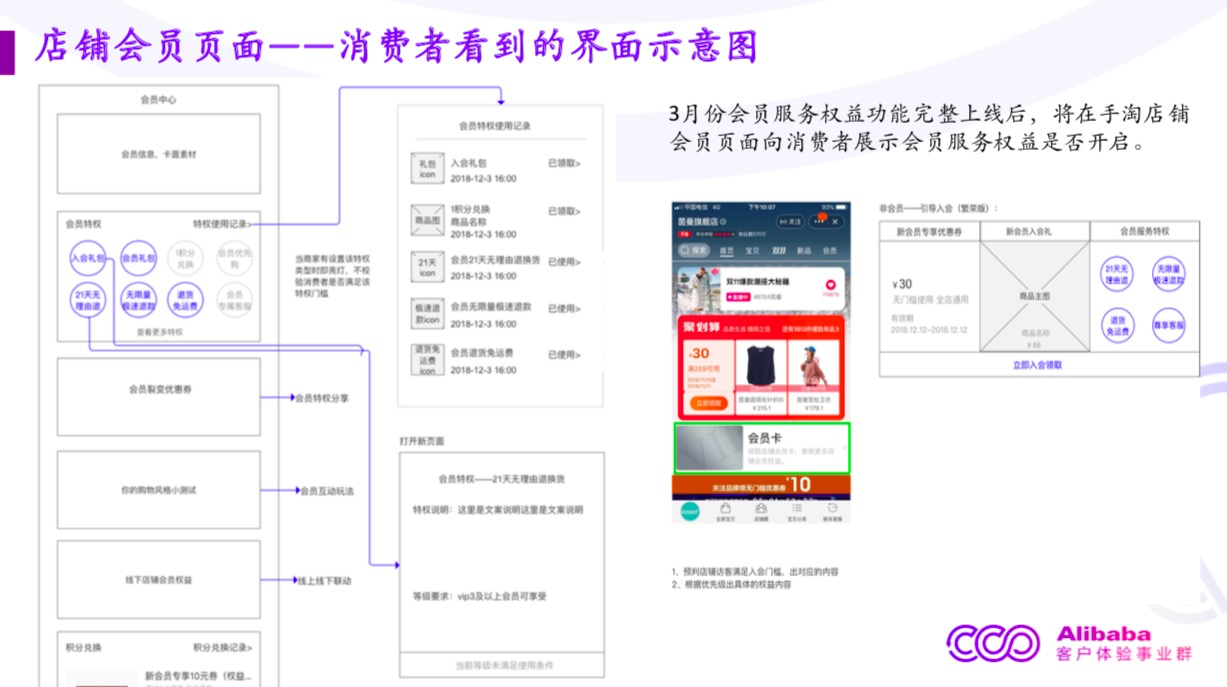
Task: Click the 极速退款icon placeholder in usage records
Action: pyautogui.click(x=427, y=314)
